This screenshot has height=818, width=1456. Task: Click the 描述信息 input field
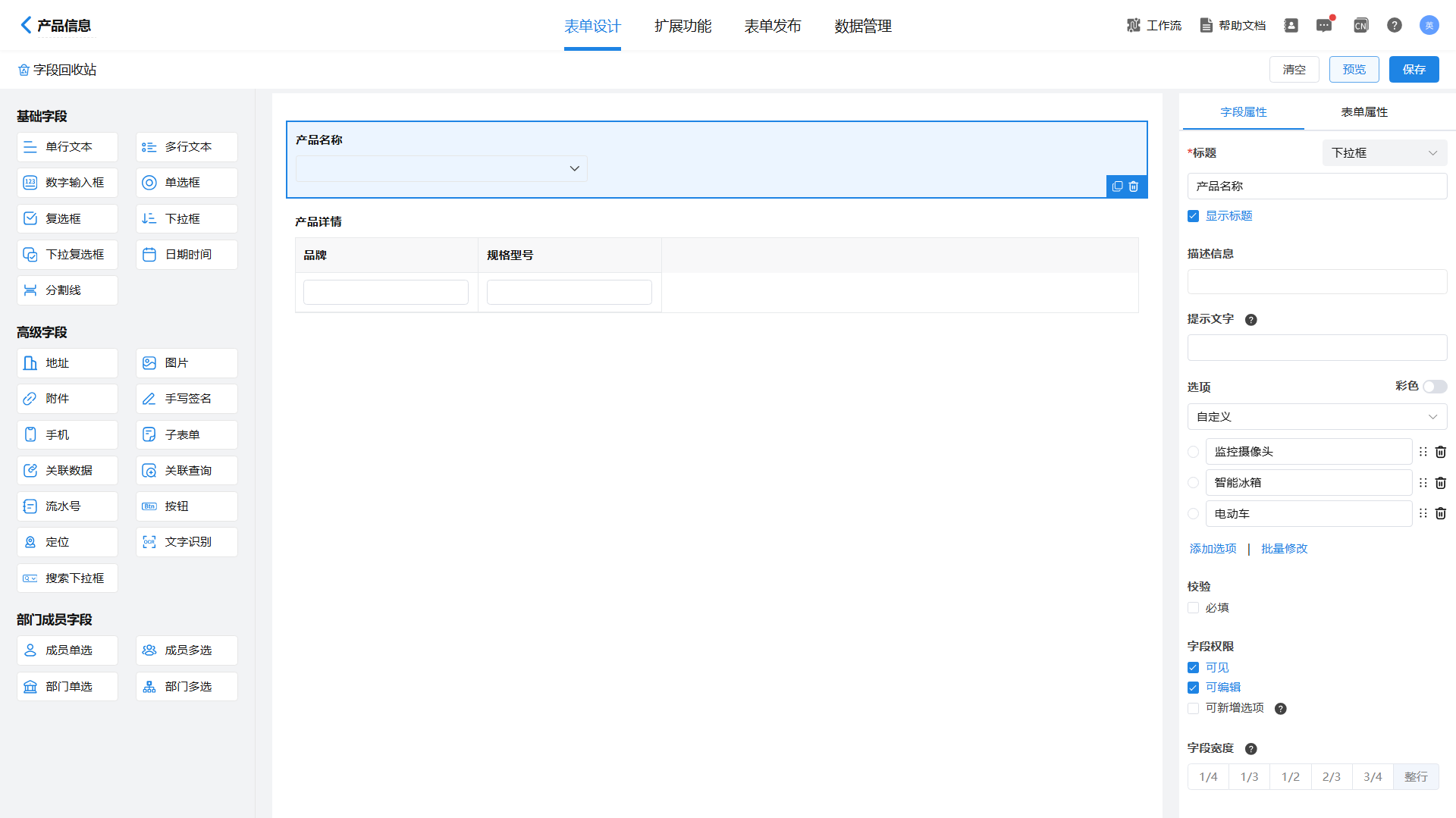click(x=1316, y=282)
